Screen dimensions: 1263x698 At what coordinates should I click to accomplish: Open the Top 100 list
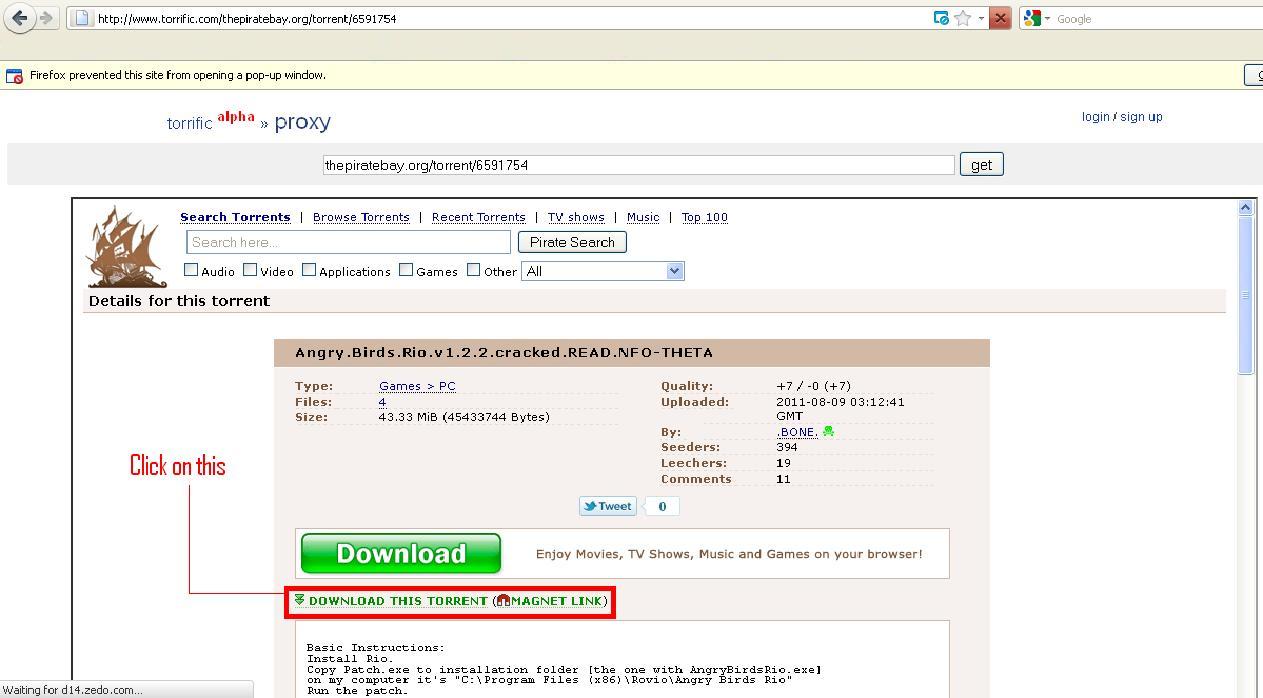[x=705, y=217]
